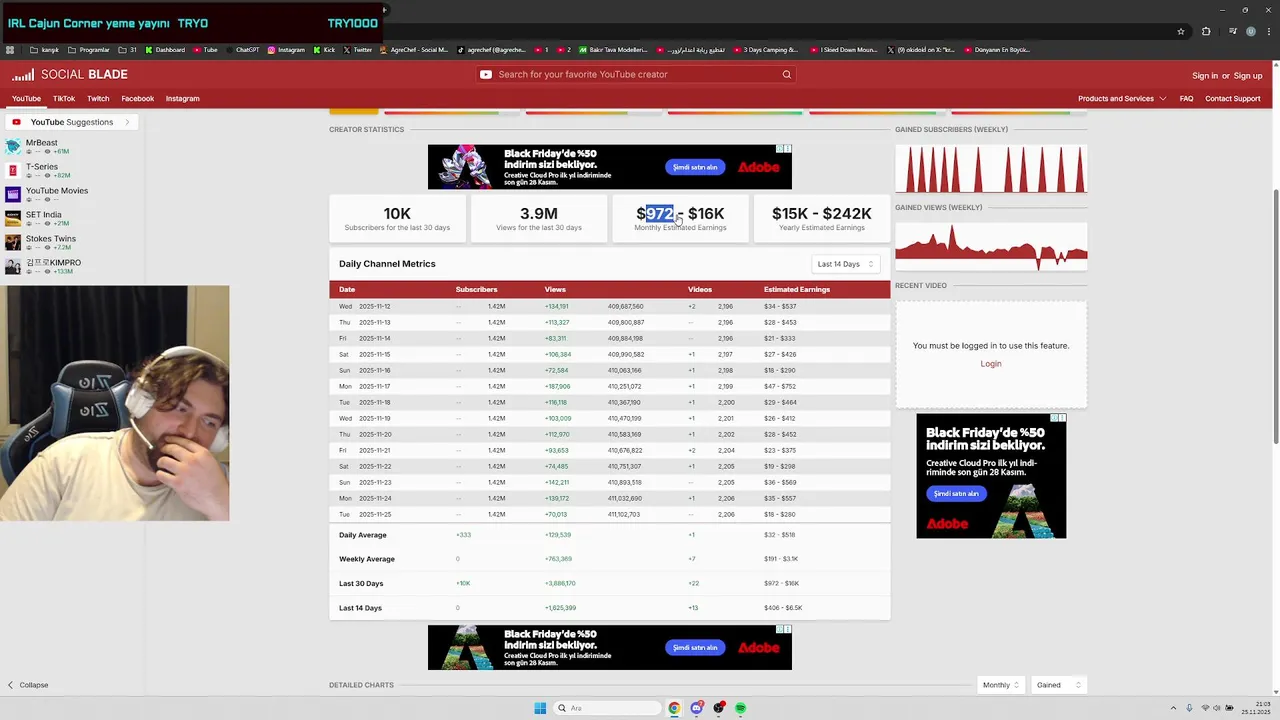Click Şimdi satın alın on the sidebar Adobe ad

[x=957, y=494]
